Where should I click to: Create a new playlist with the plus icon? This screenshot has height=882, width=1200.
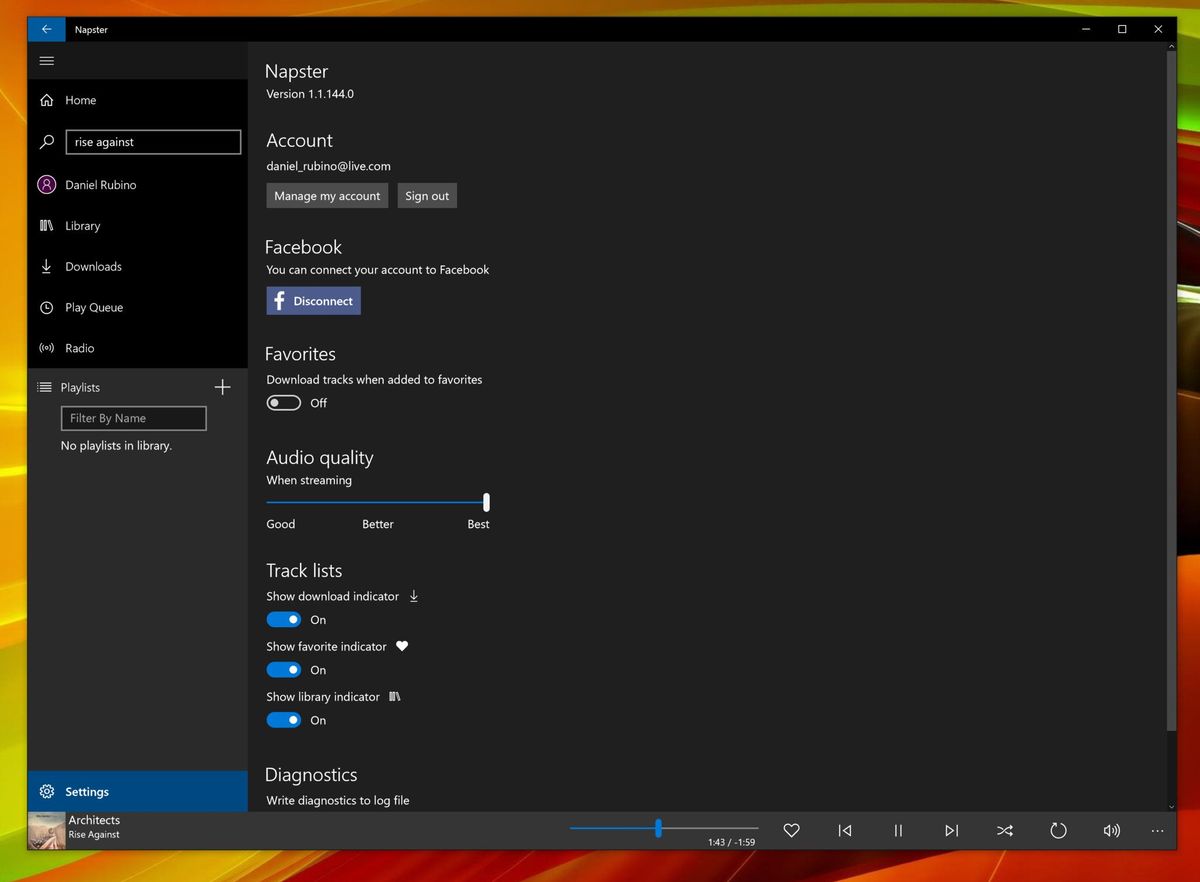222,387
